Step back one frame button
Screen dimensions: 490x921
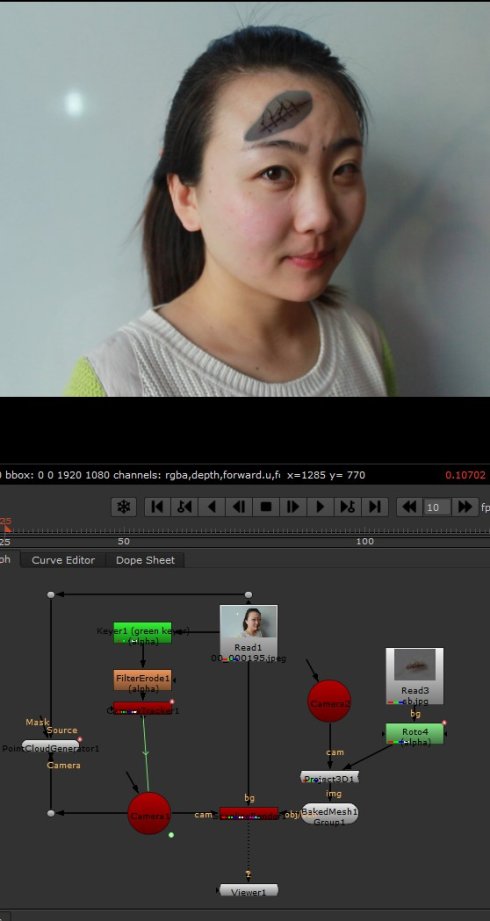[x=239, y=507]
